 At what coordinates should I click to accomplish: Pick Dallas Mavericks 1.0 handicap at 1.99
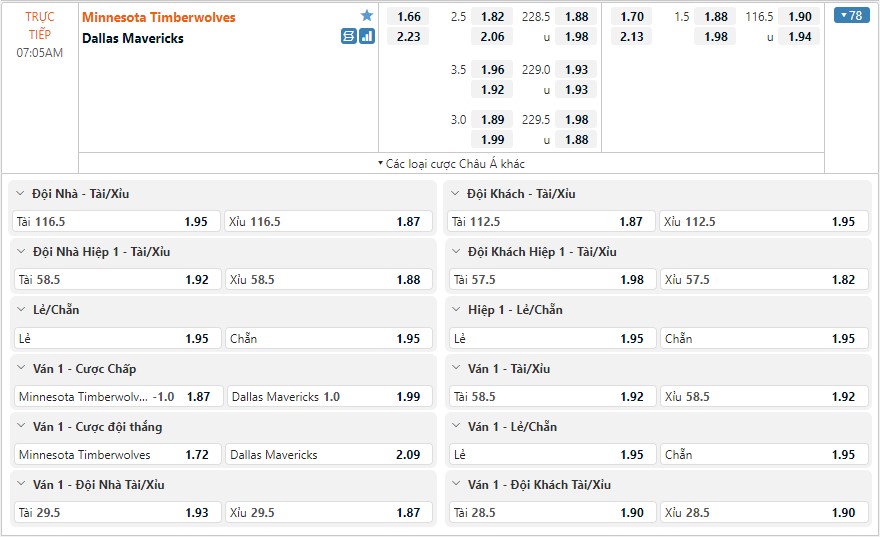[329, 397]
